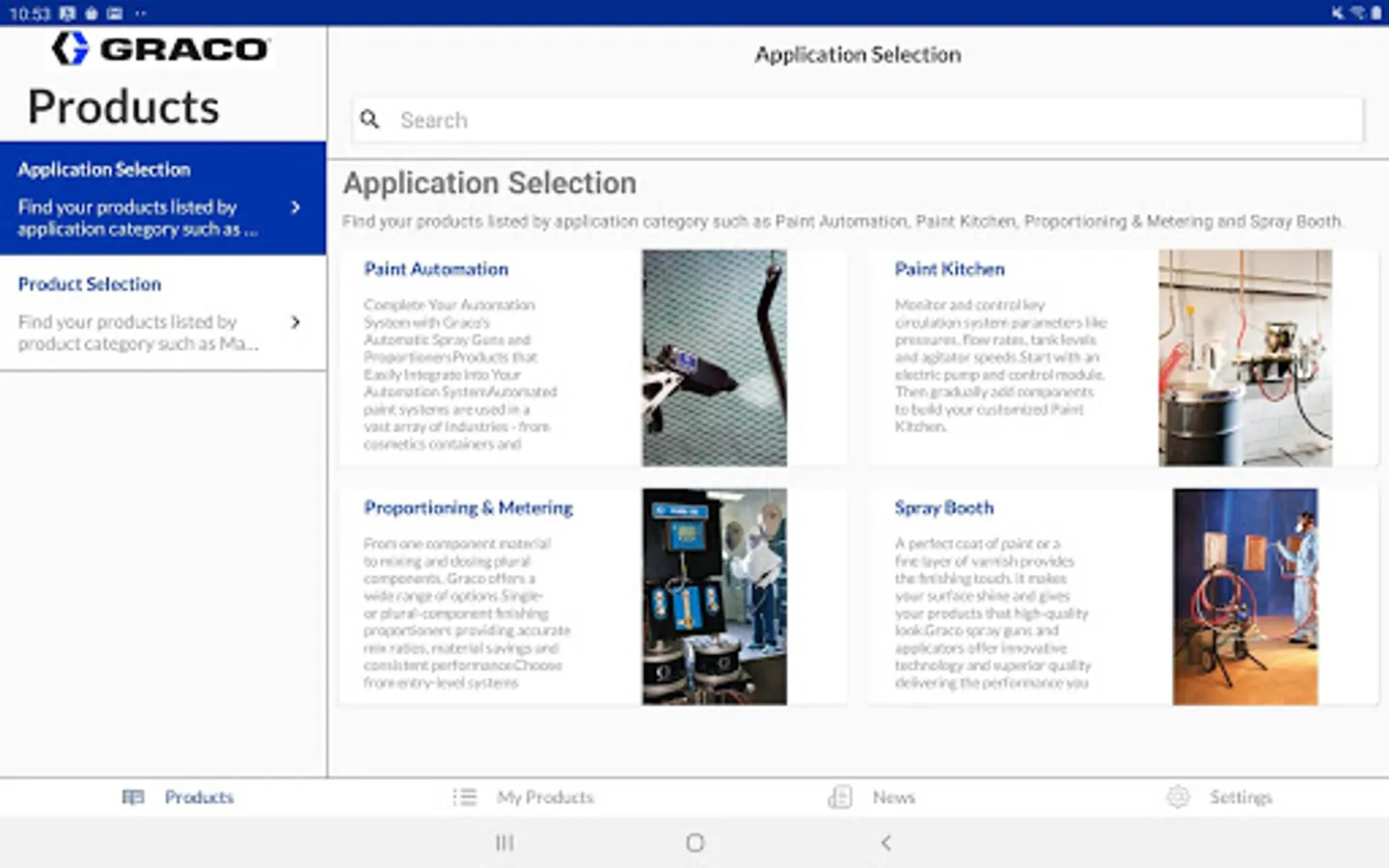Open the Products tab label

(199, 797)
